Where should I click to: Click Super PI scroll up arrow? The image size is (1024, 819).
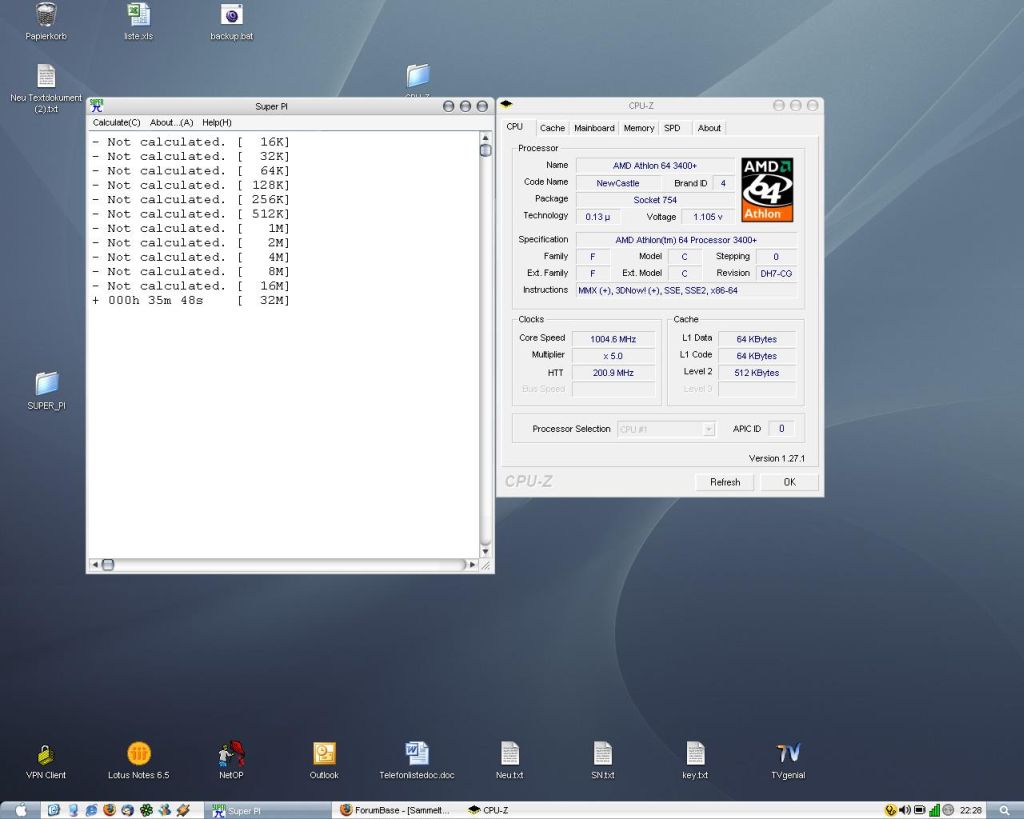coord(485,137)
